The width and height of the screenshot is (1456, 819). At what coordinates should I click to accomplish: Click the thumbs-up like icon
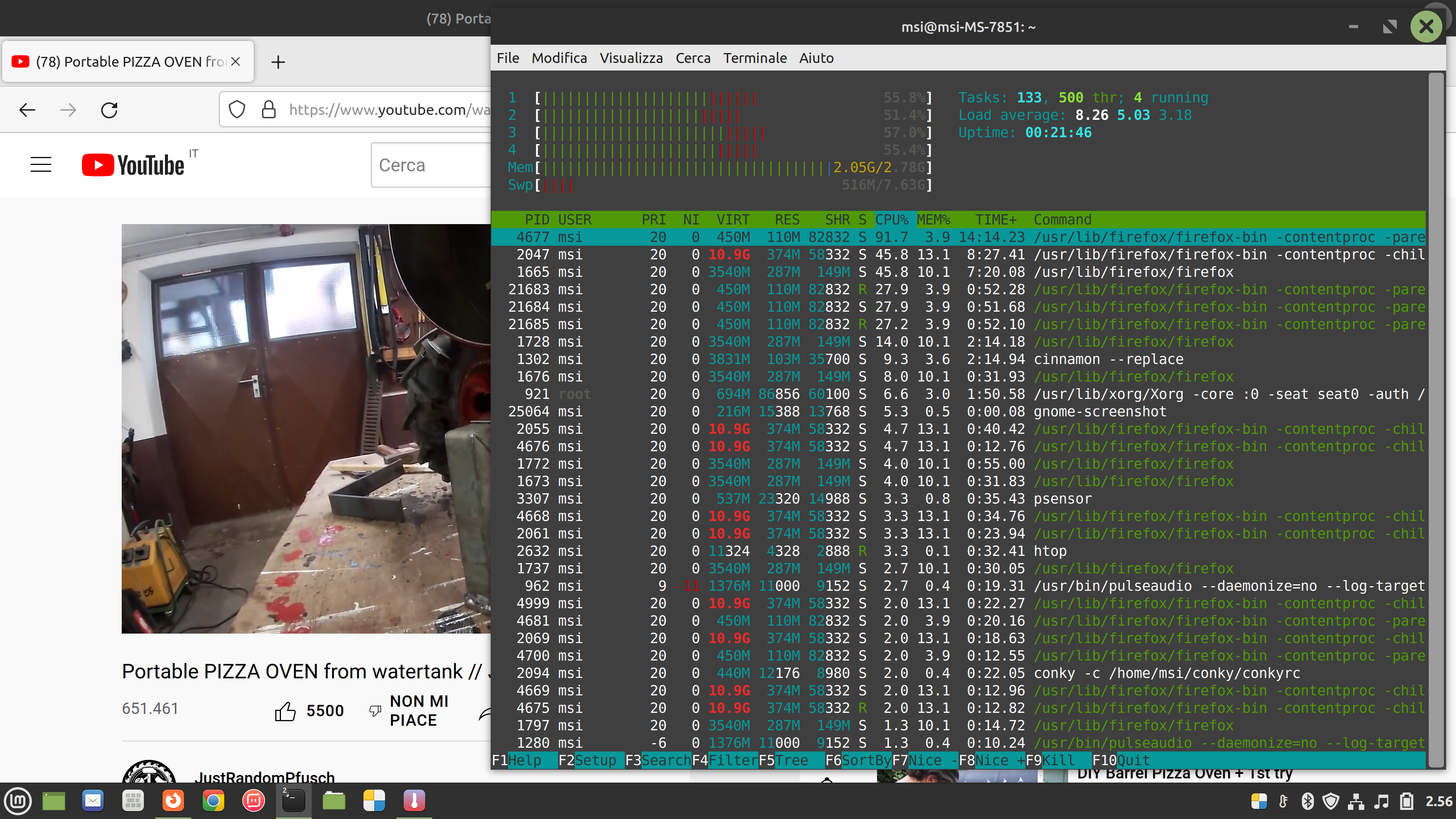(285, 711)
